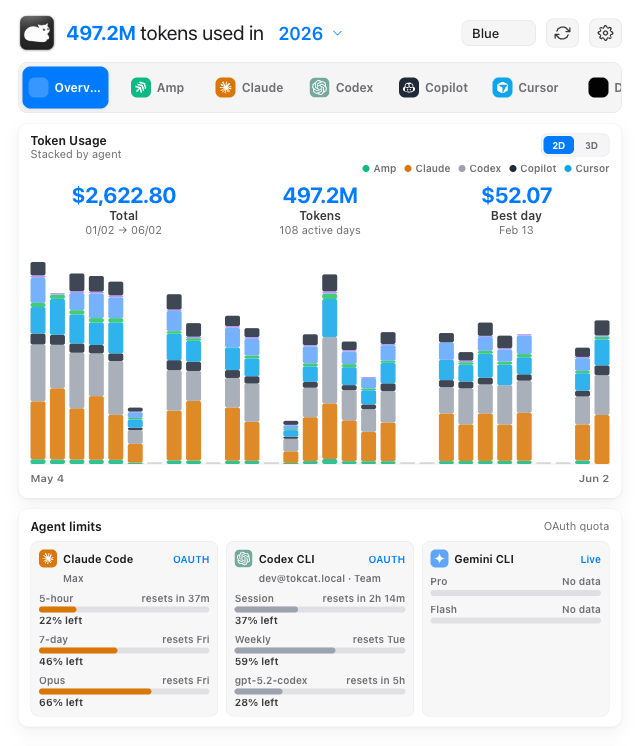Open the 2026 year dropdown

tap(310, 33)
